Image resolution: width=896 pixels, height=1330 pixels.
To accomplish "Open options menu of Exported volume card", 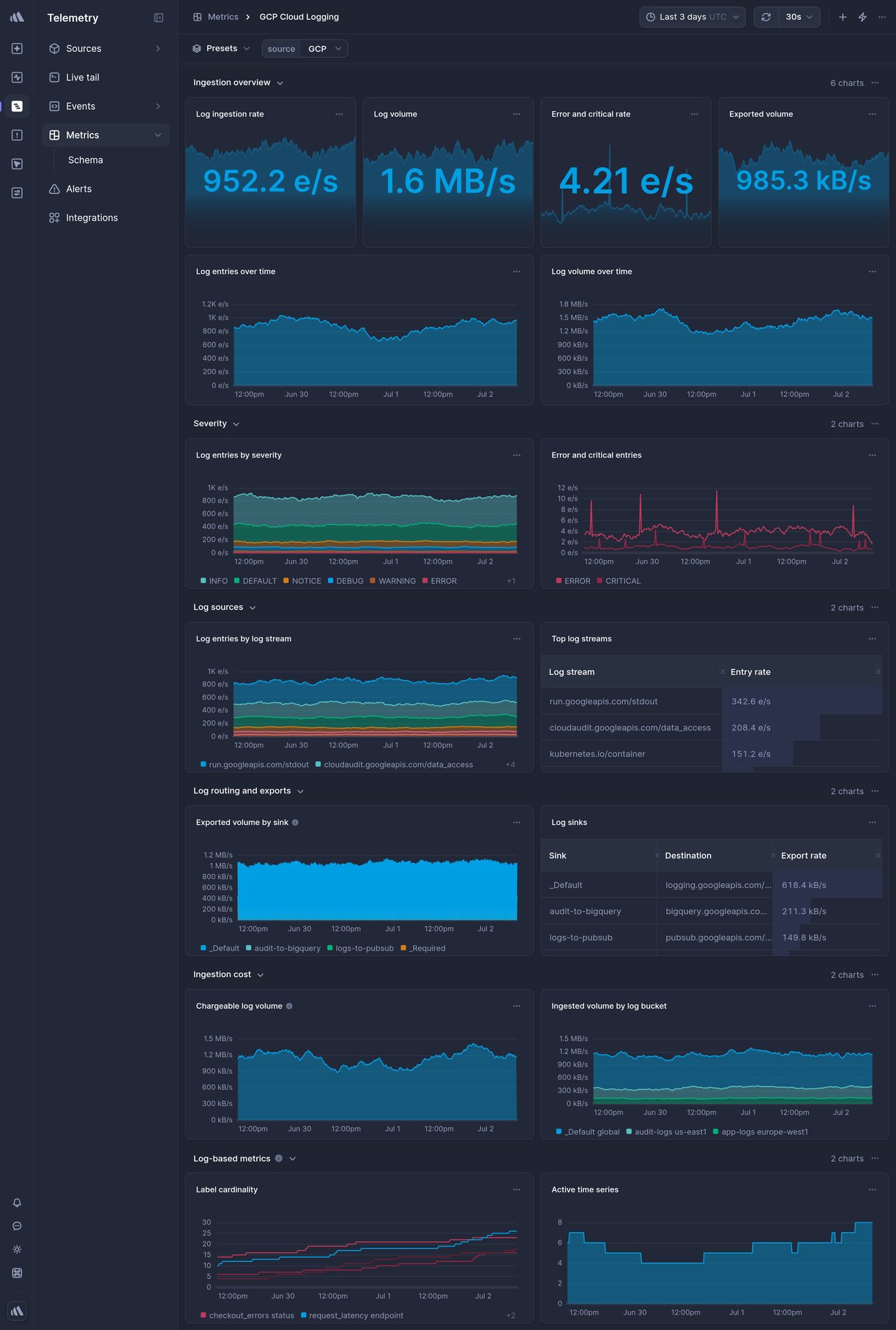I will (x=872, y=114).
